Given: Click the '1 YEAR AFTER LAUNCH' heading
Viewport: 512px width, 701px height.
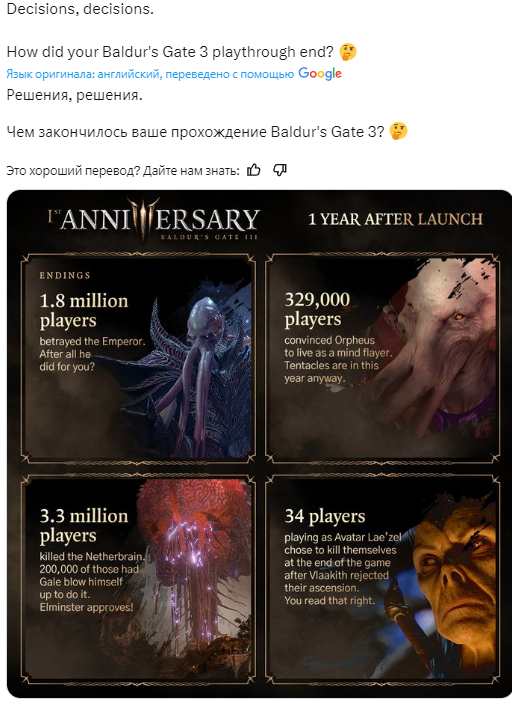Looking at the screenshot, I should pyautogui.click(x=396, y=219).
